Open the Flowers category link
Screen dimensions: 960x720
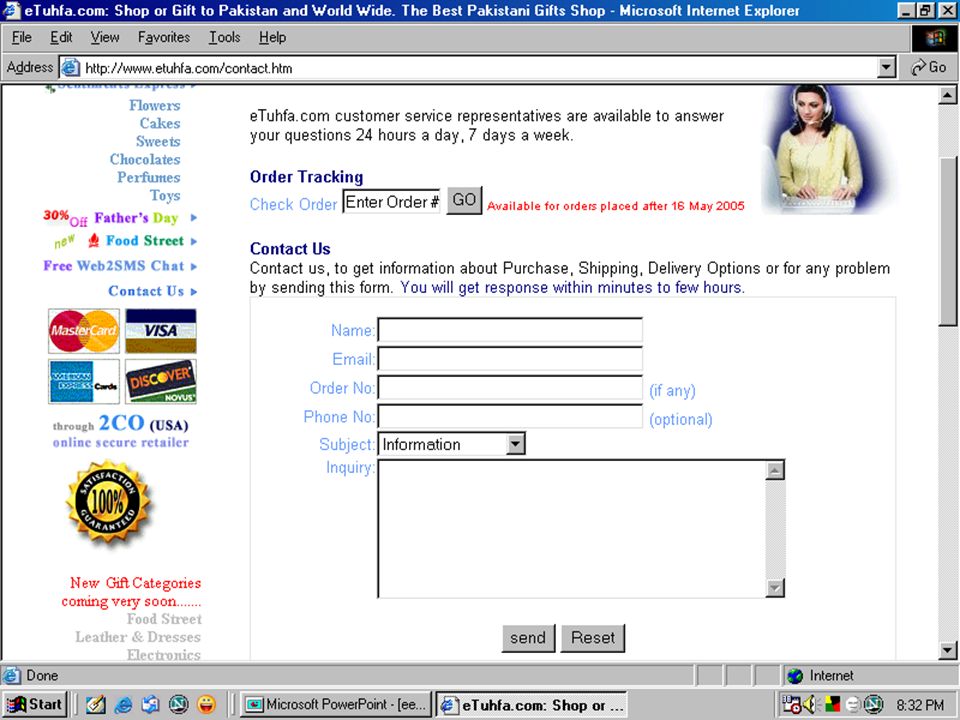point(154,105)
